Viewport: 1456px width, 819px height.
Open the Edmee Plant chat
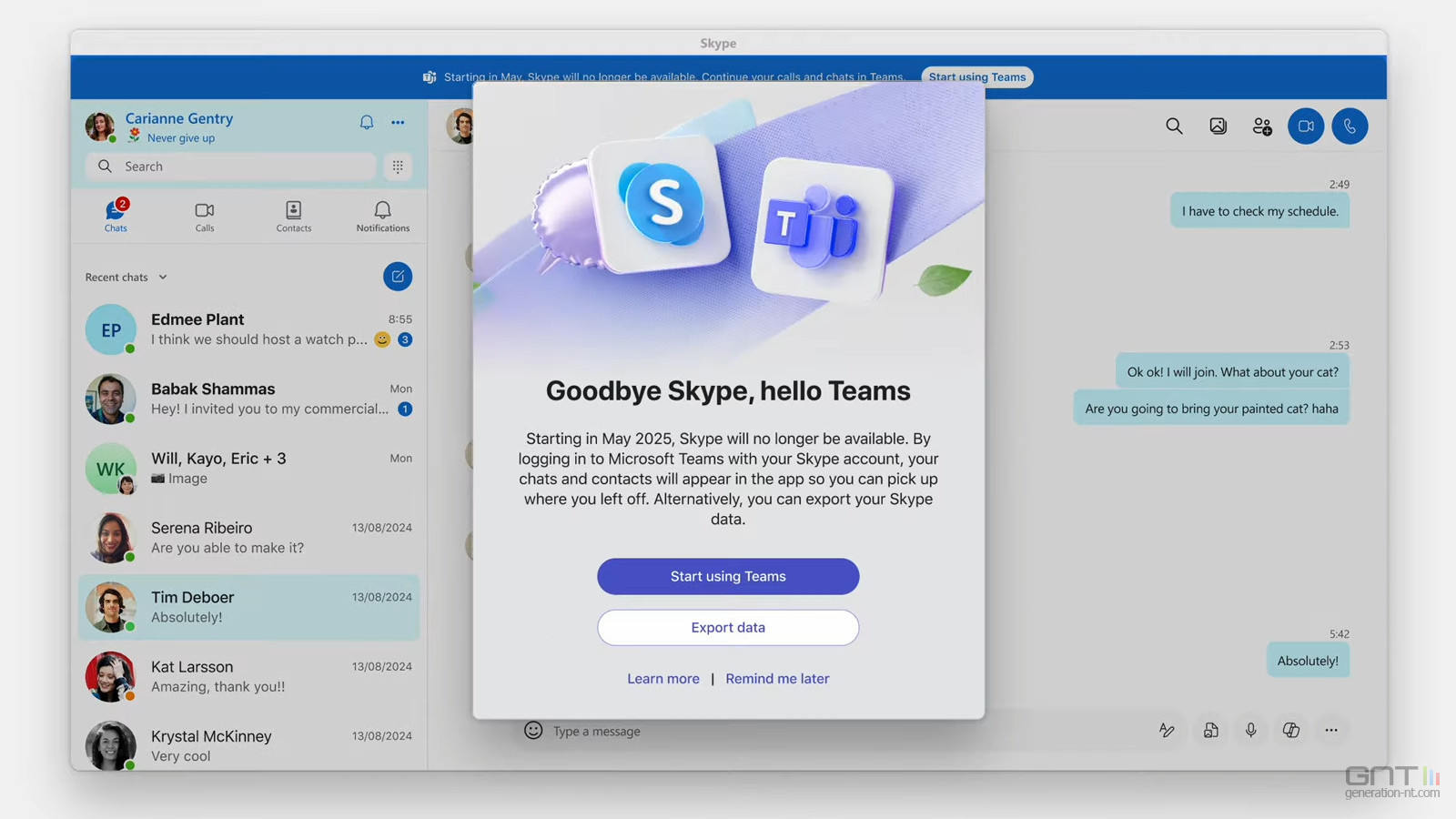[248, 329]
